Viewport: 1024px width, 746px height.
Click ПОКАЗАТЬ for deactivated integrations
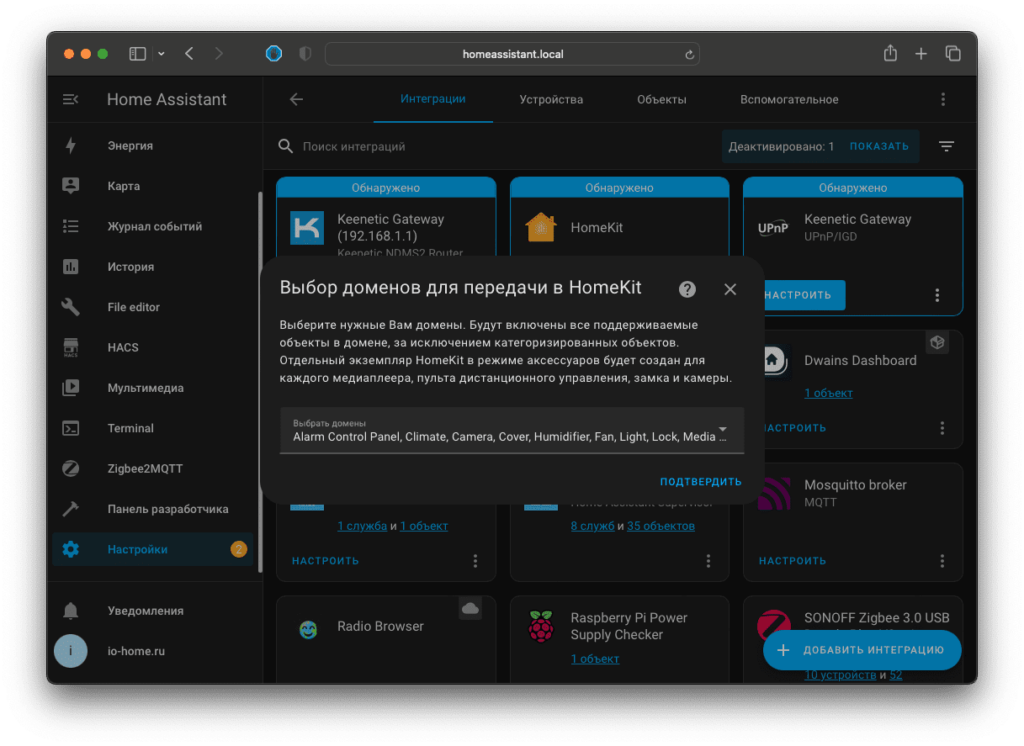click(879, 146)
